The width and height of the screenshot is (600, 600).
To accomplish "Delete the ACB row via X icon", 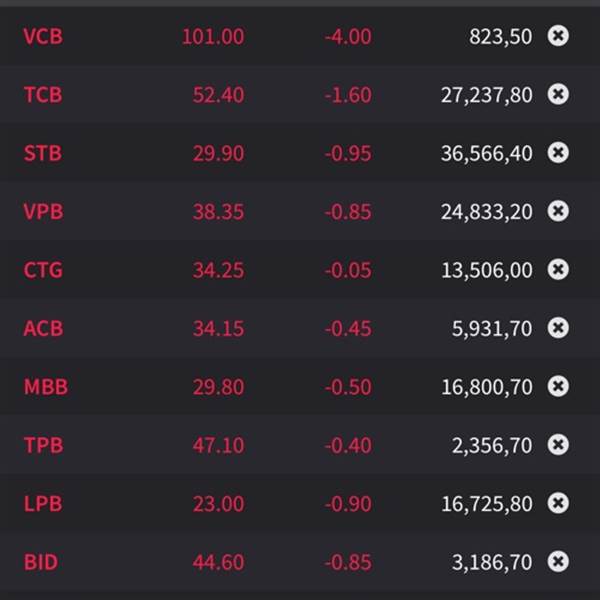I will click(558, 328).
